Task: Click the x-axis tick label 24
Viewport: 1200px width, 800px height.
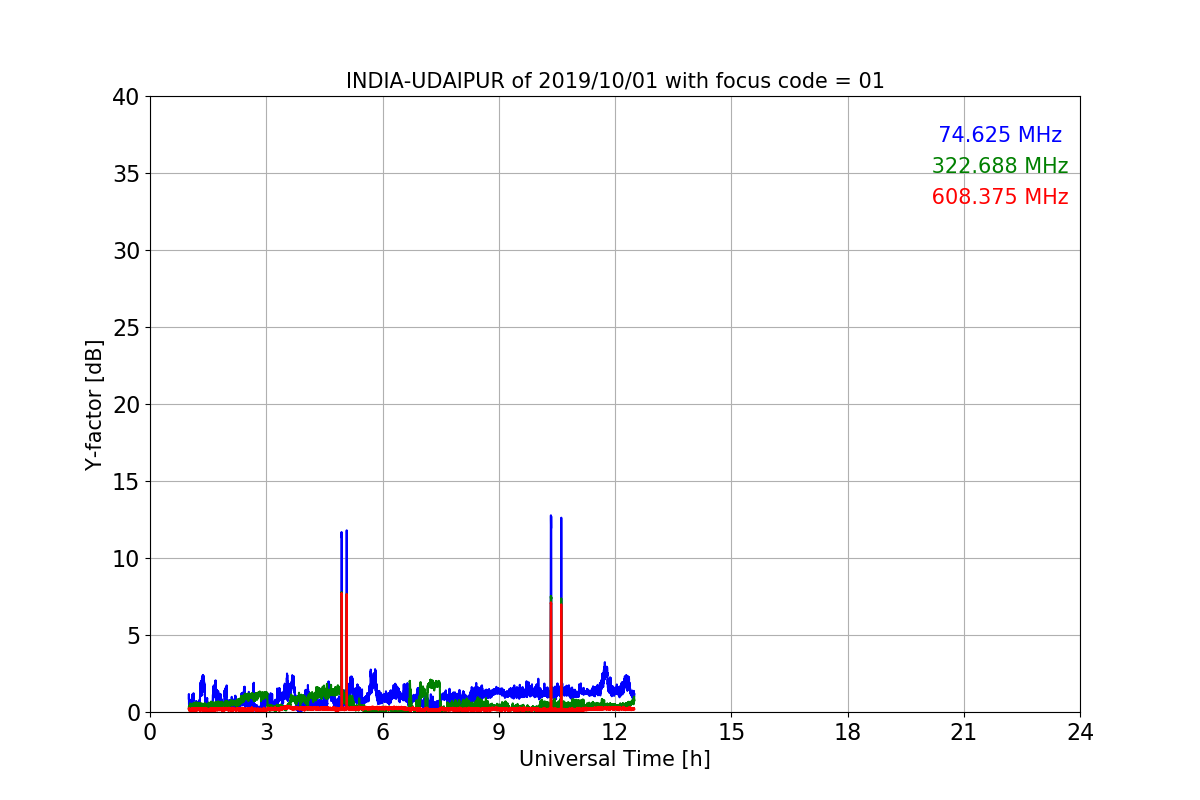Action: 1080,732
